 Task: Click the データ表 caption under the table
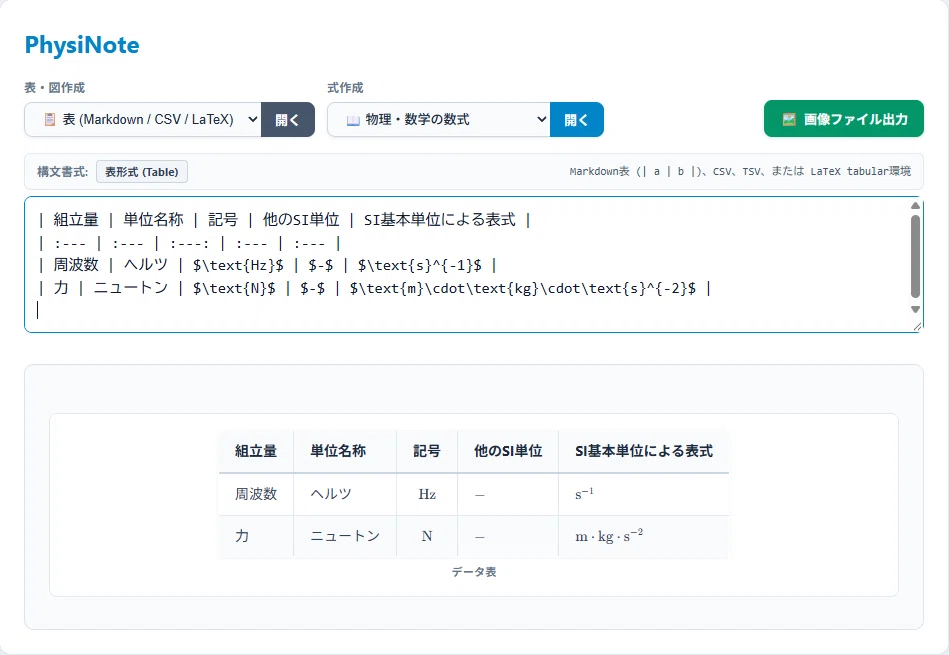(x=474, y=572)
